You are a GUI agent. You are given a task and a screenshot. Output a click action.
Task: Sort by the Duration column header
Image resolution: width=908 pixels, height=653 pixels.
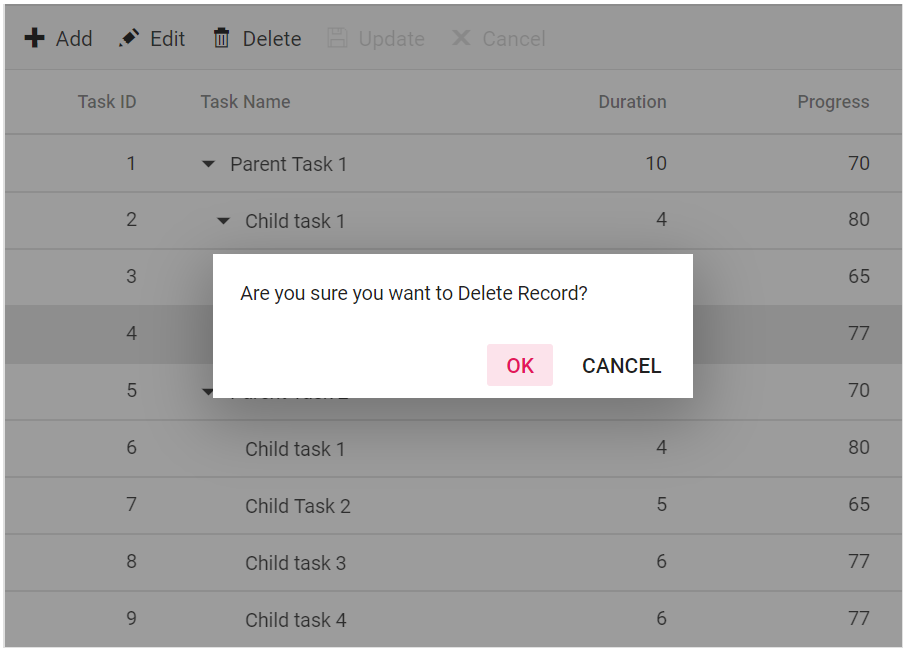click(x=632, y=101)
